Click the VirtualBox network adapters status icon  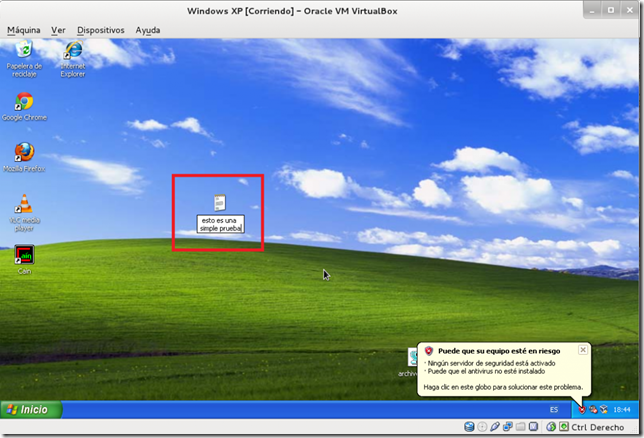click(x=508, y=427)
